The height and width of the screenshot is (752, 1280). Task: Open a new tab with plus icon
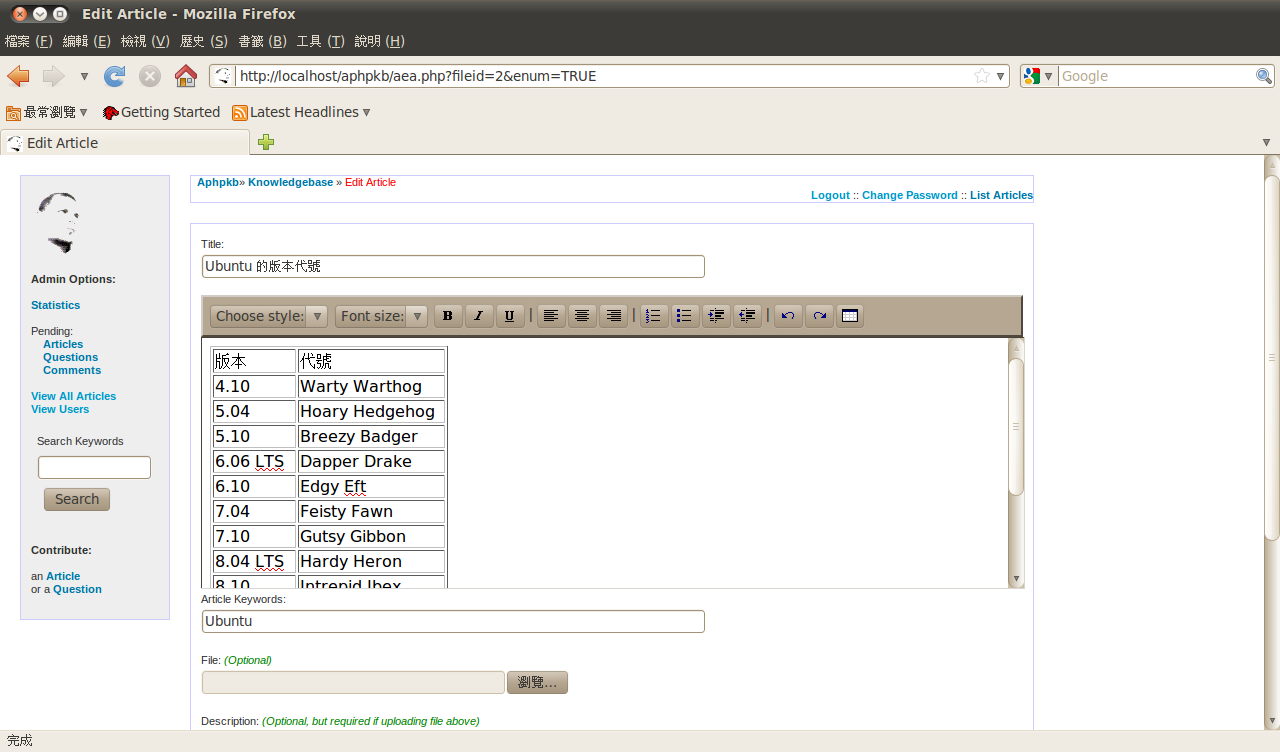pos(266,142)
